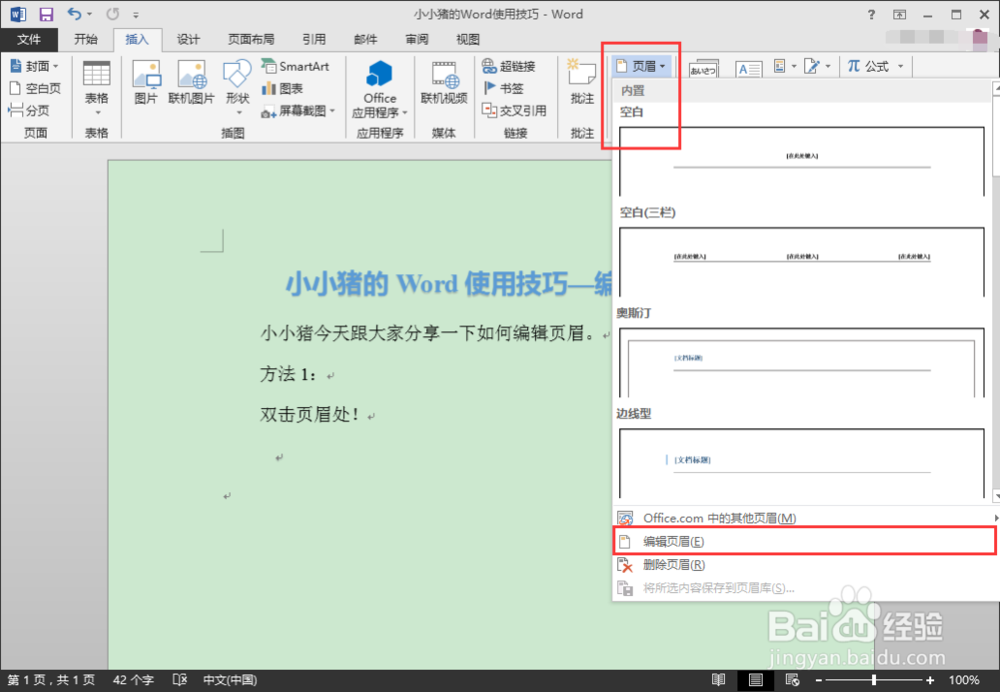The width and height of the screenshot is (1000, 692).
Task: Click the line '方法 1:' in document
Action: (288, 374)
